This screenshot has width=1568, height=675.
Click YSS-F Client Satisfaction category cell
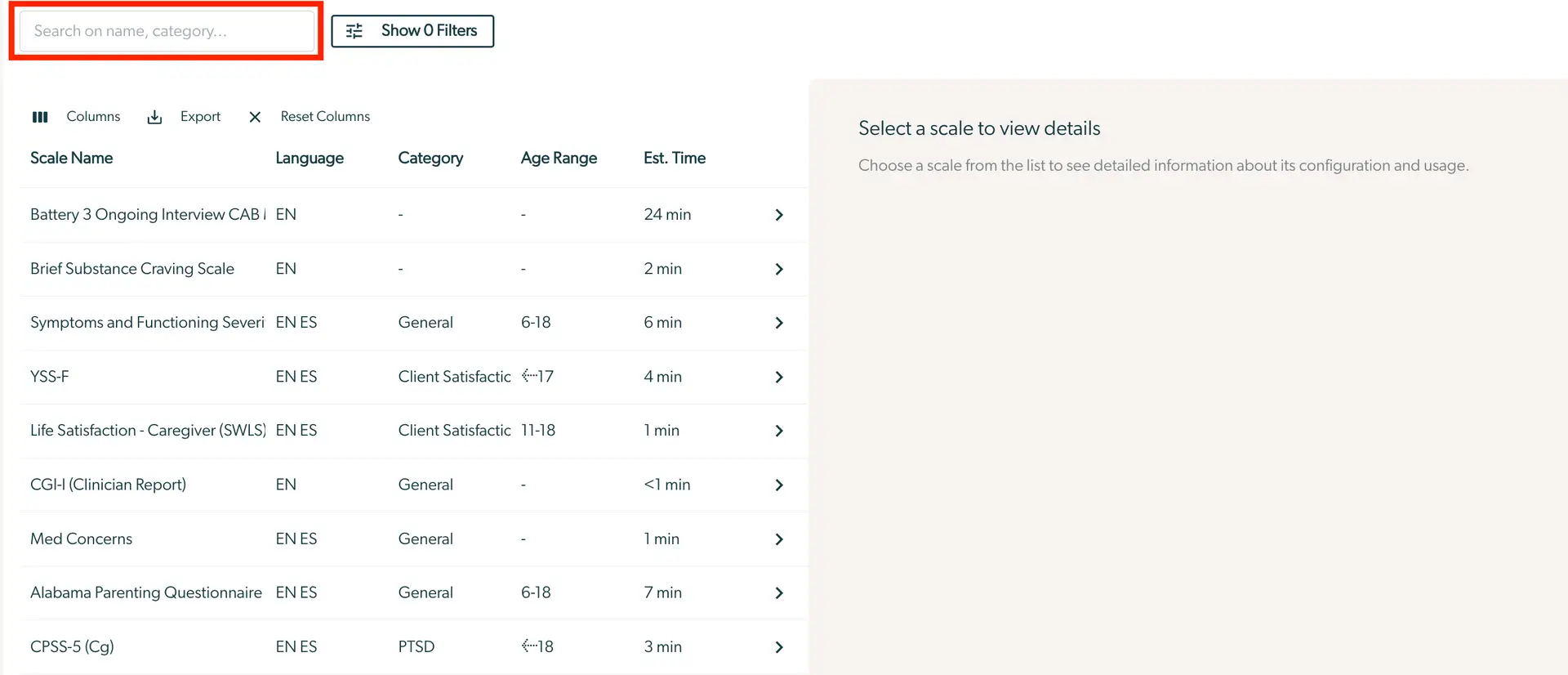tap(454, 377)
